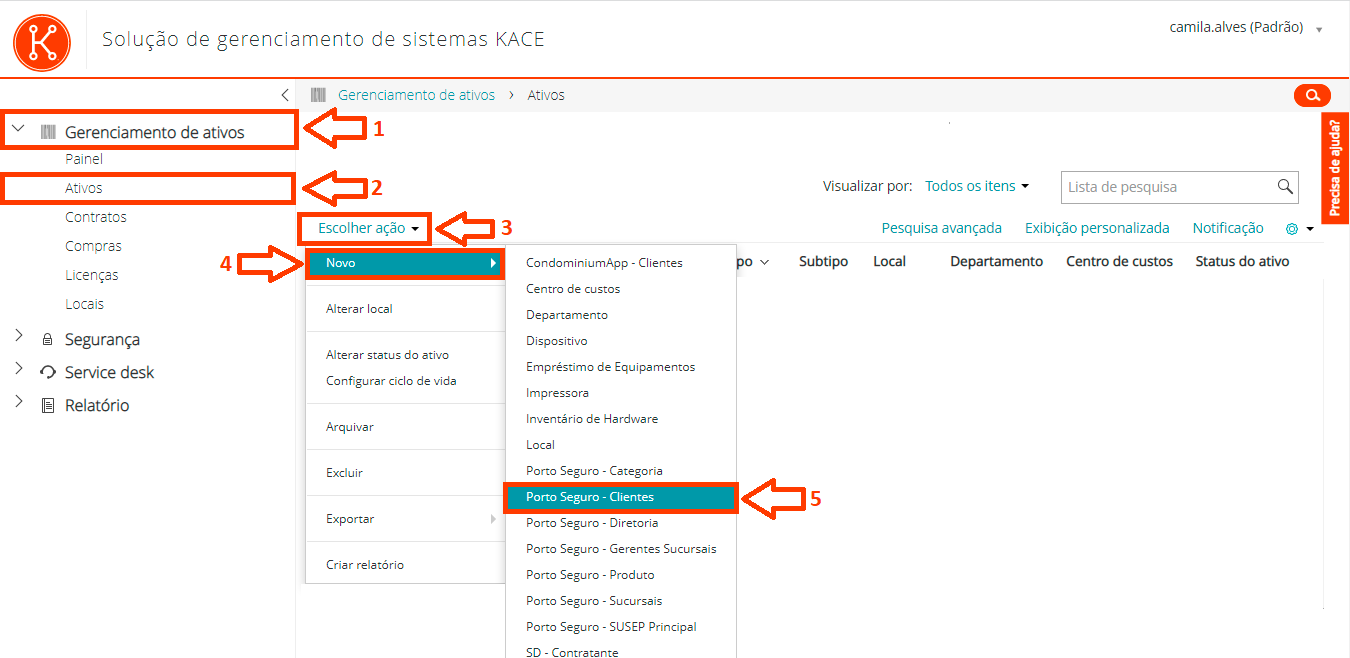This screenshot has width=1350, height=658.
Task: Collapse Gerenciamento de ativos tree section
Action: click(18, 130)
